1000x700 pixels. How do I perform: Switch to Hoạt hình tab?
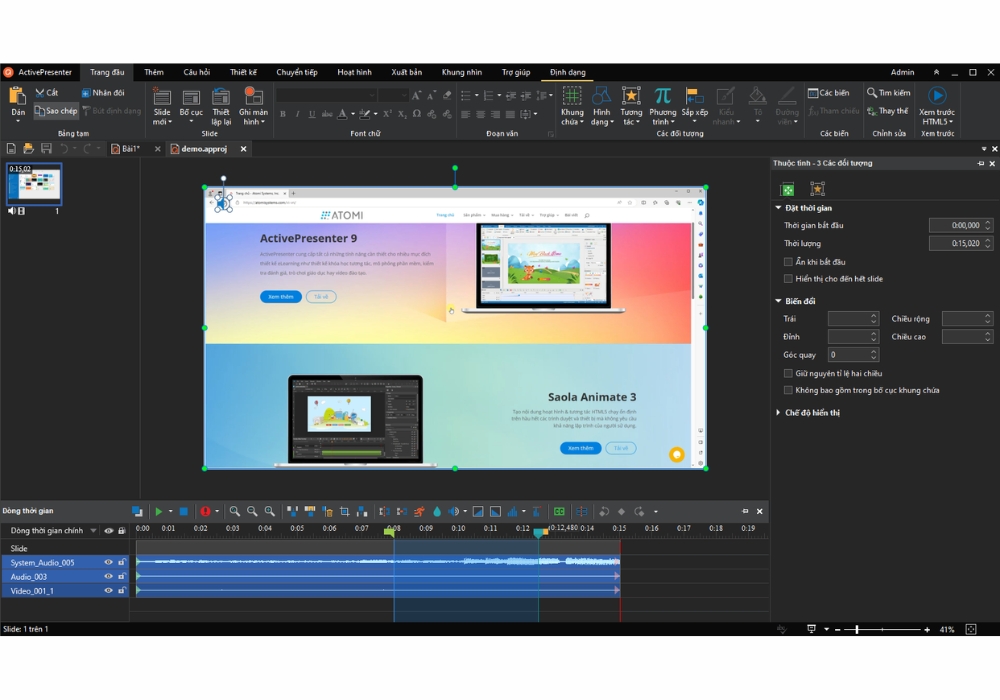point(354,72)
